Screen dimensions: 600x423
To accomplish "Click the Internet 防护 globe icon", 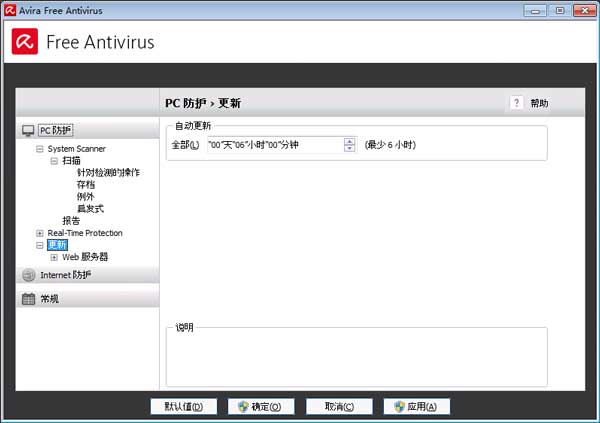I will (29, 275).
